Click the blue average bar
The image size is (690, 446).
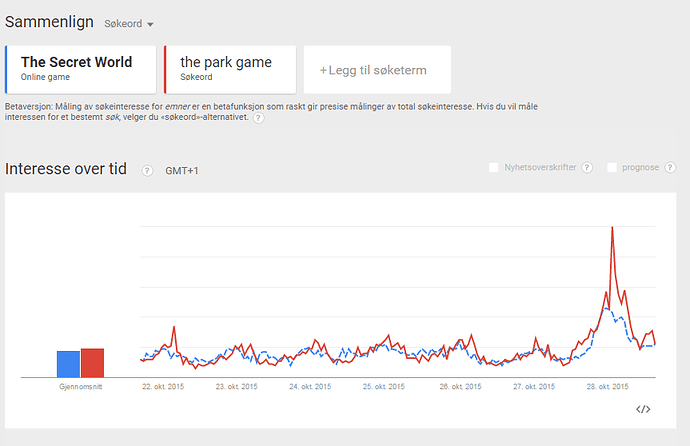click(68, 364)
